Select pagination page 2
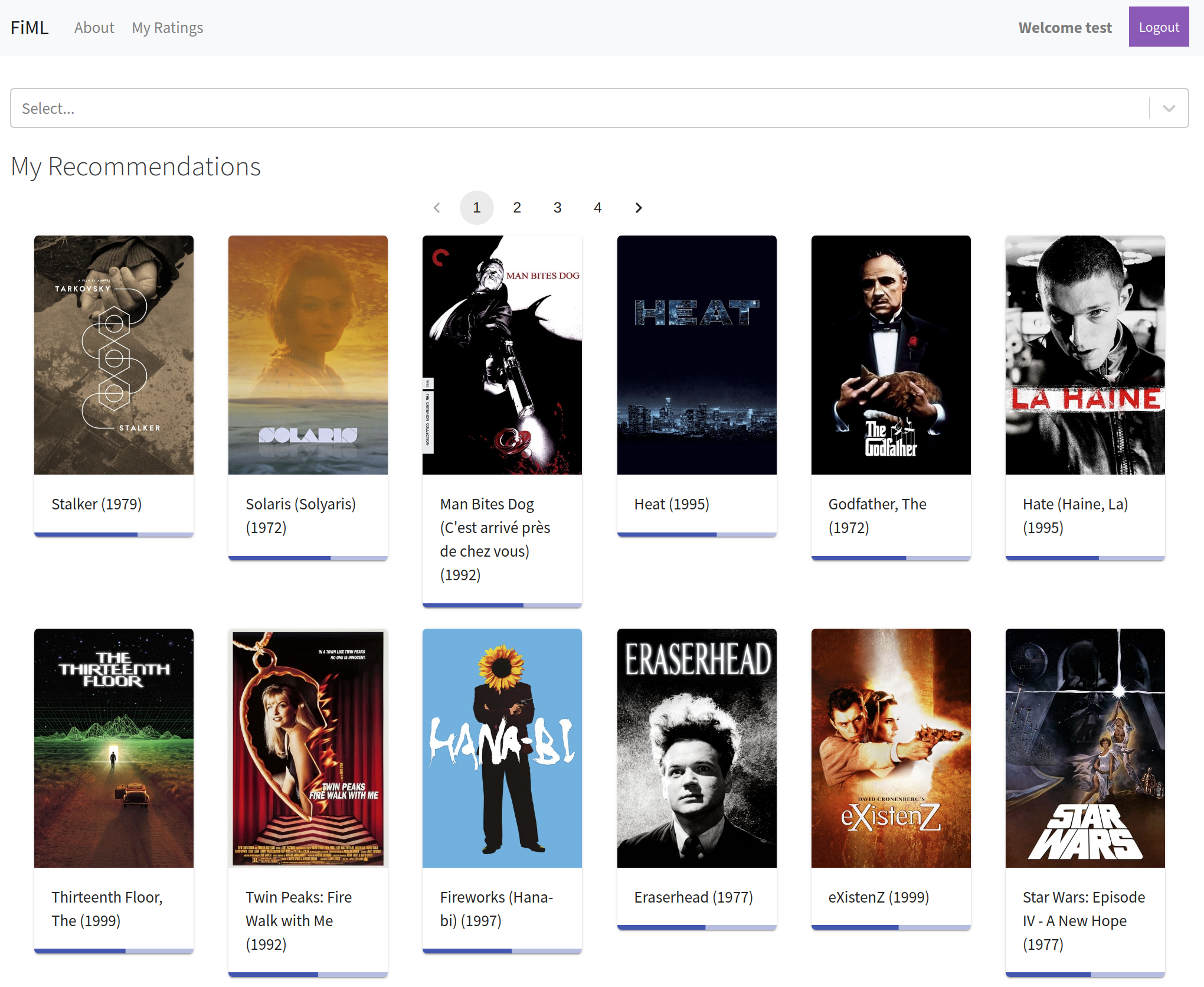Viewport: 1204px width, 987px height. click(517, 208)
